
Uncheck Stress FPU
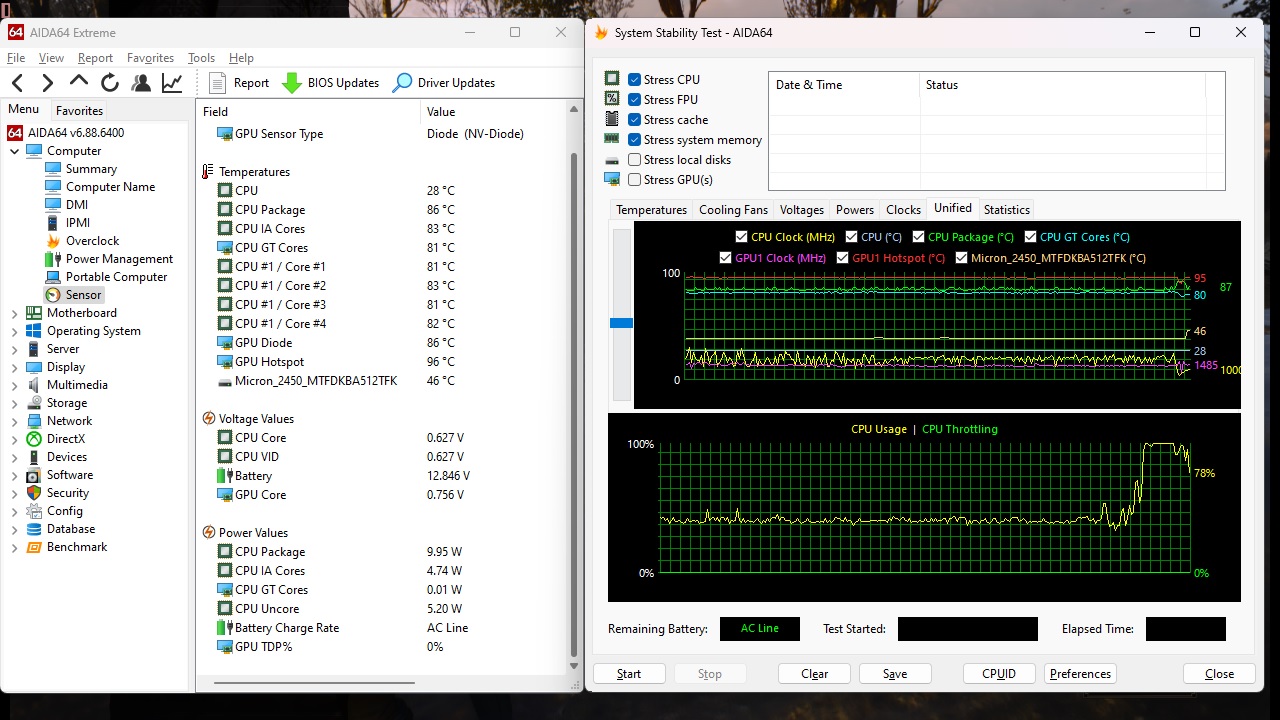[634, 100]
